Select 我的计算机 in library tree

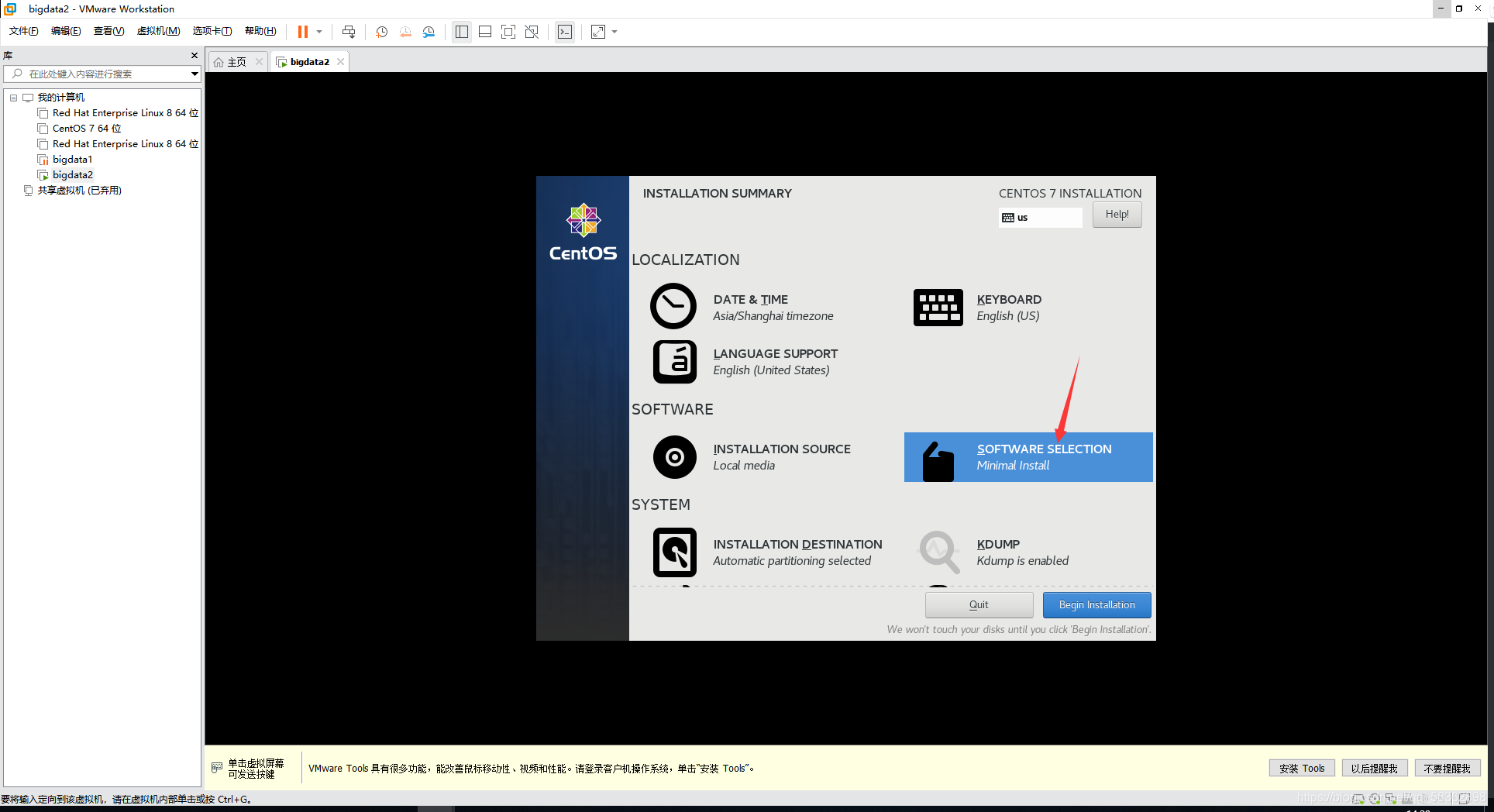[61, 98]
